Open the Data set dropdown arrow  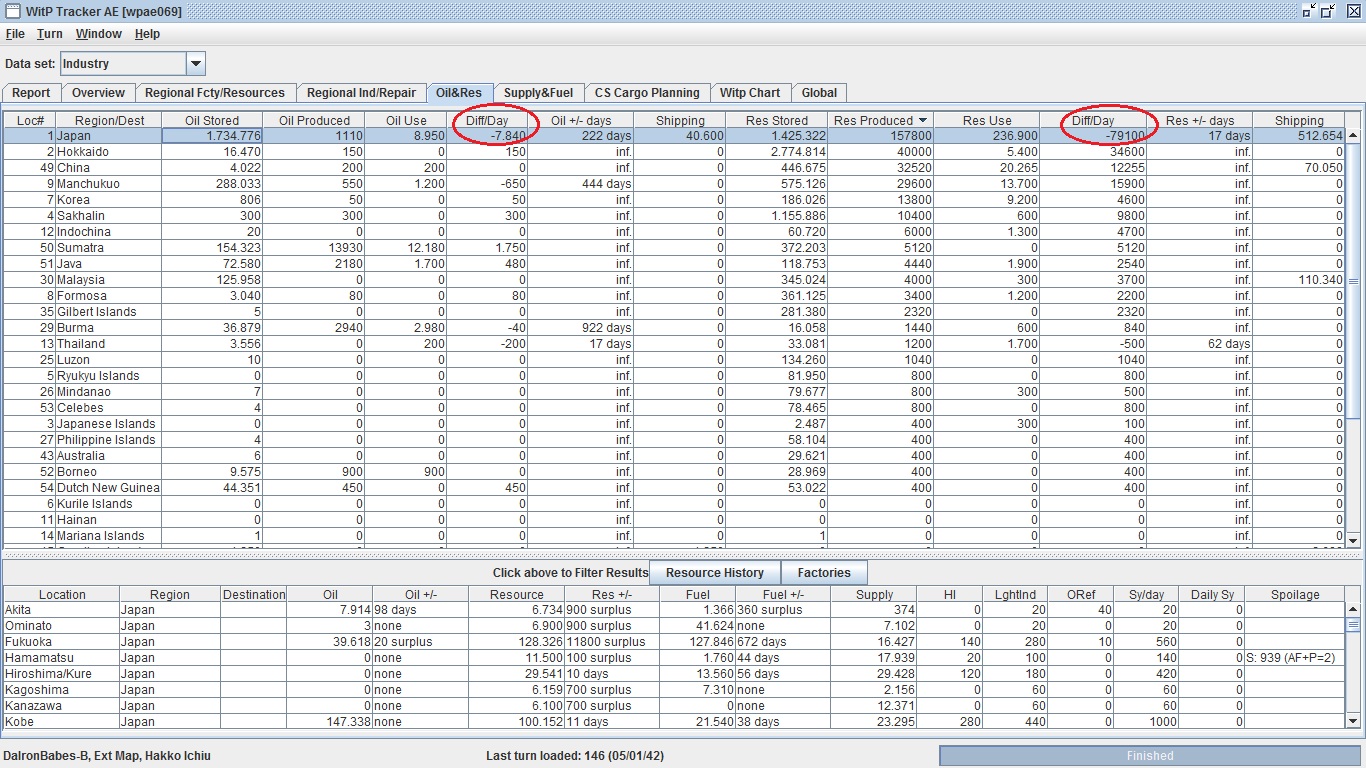pos(196,64)
